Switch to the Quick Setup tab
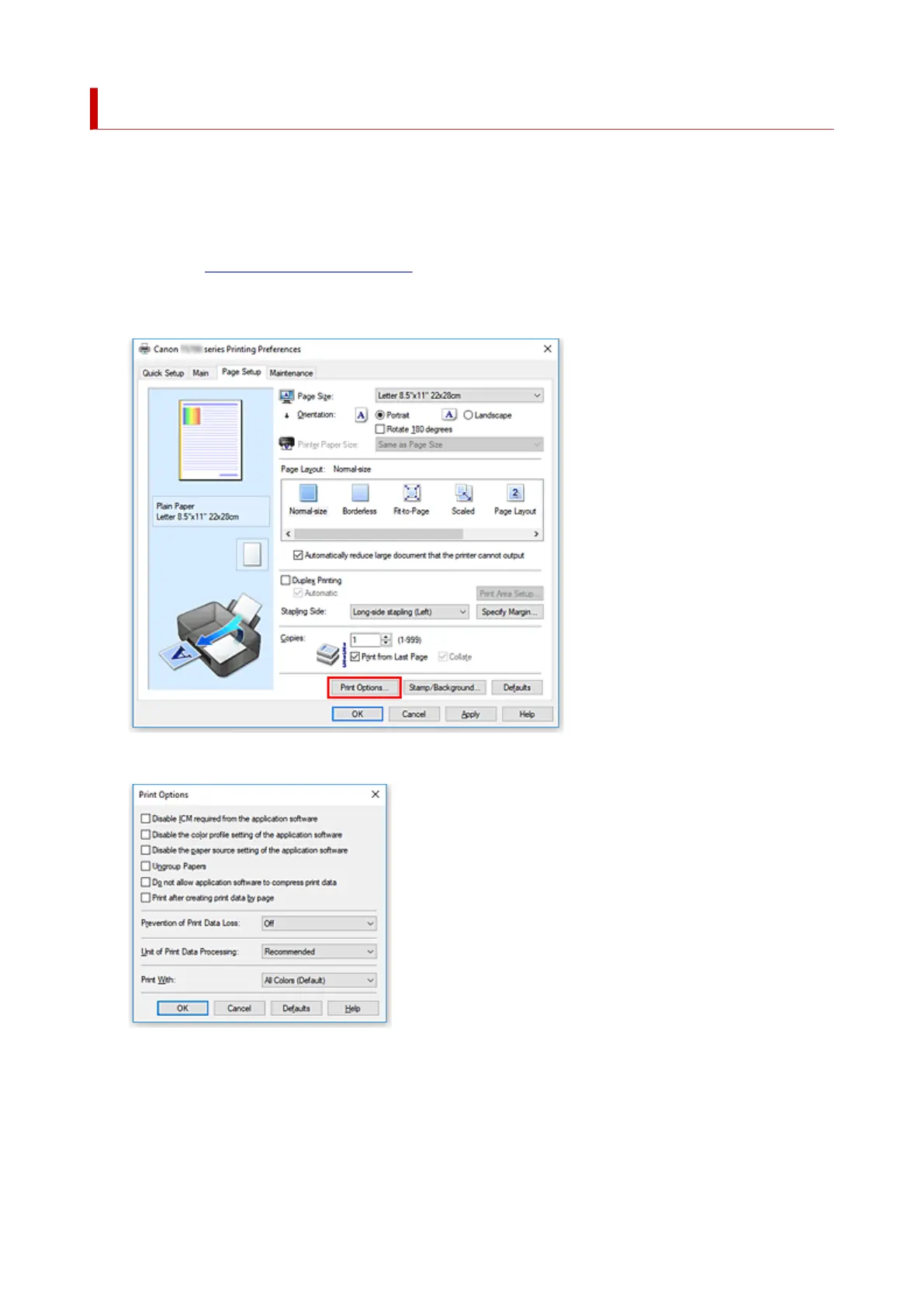Viewport: 924px width, 1307px height. coord(163,373)
